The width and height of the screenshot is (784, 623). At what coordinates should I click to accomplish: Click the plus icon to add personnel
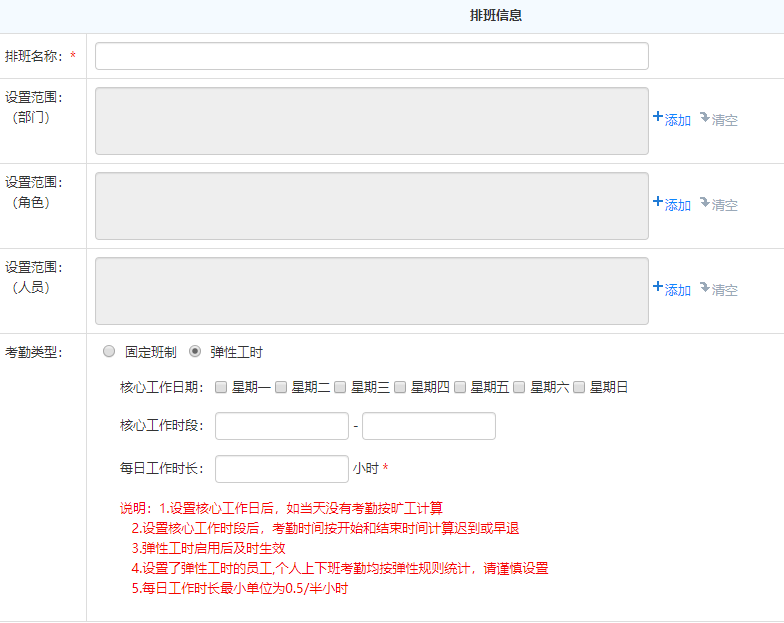(x=658, y=287)
